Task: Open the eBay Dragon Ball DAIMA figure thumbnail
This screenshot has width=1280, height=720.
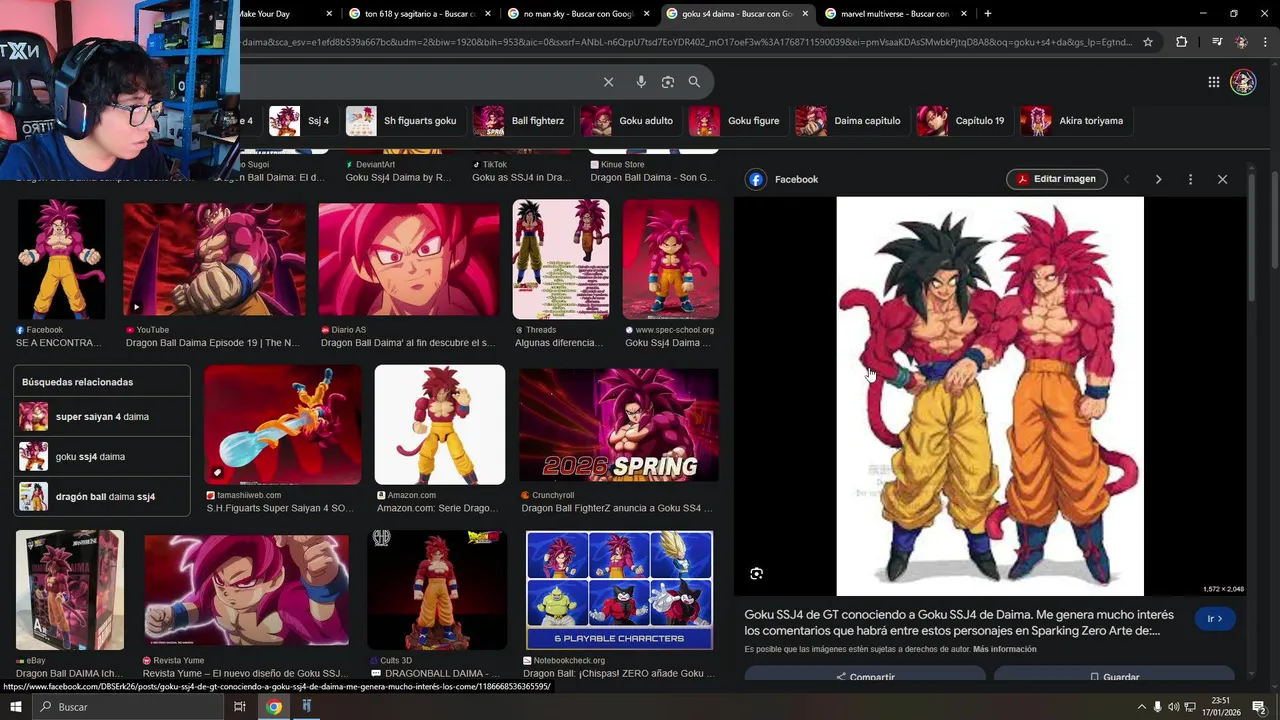Action: tap(70, 590)
